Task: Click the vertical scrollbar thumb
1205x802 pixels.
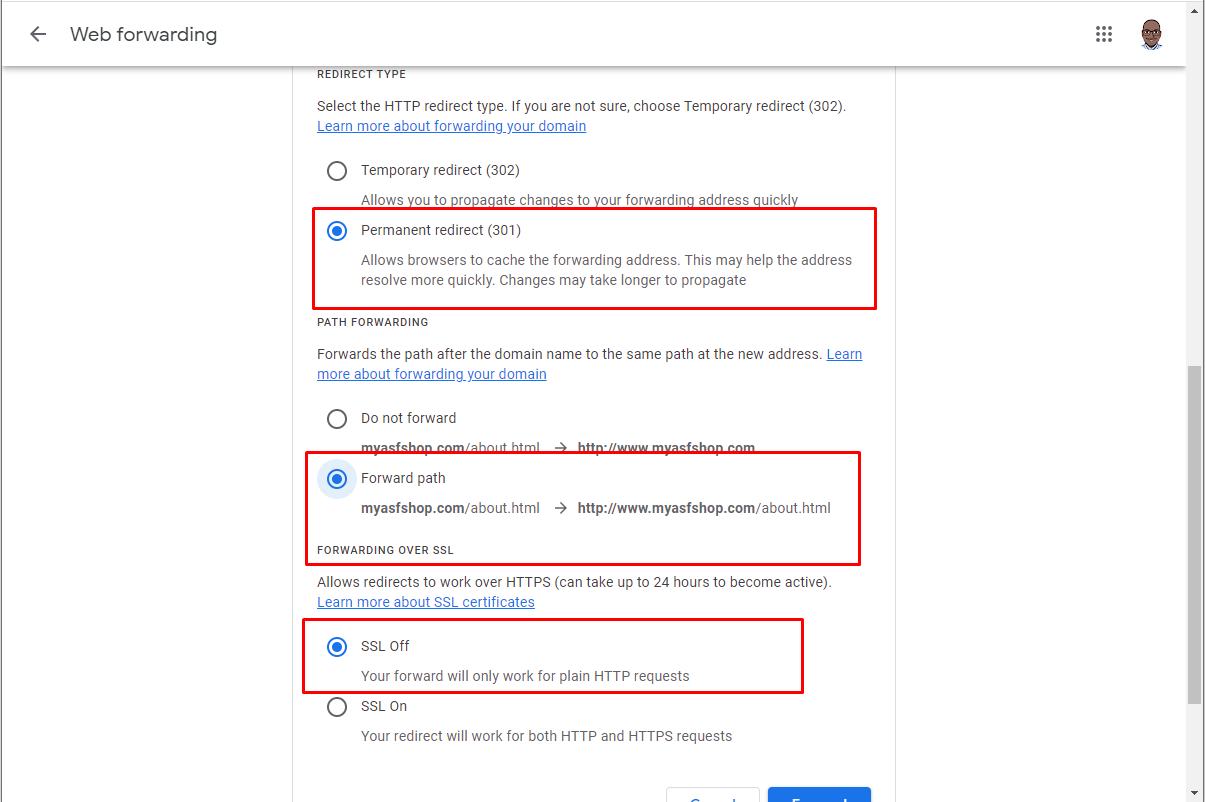Action: tap(1194, 535)
